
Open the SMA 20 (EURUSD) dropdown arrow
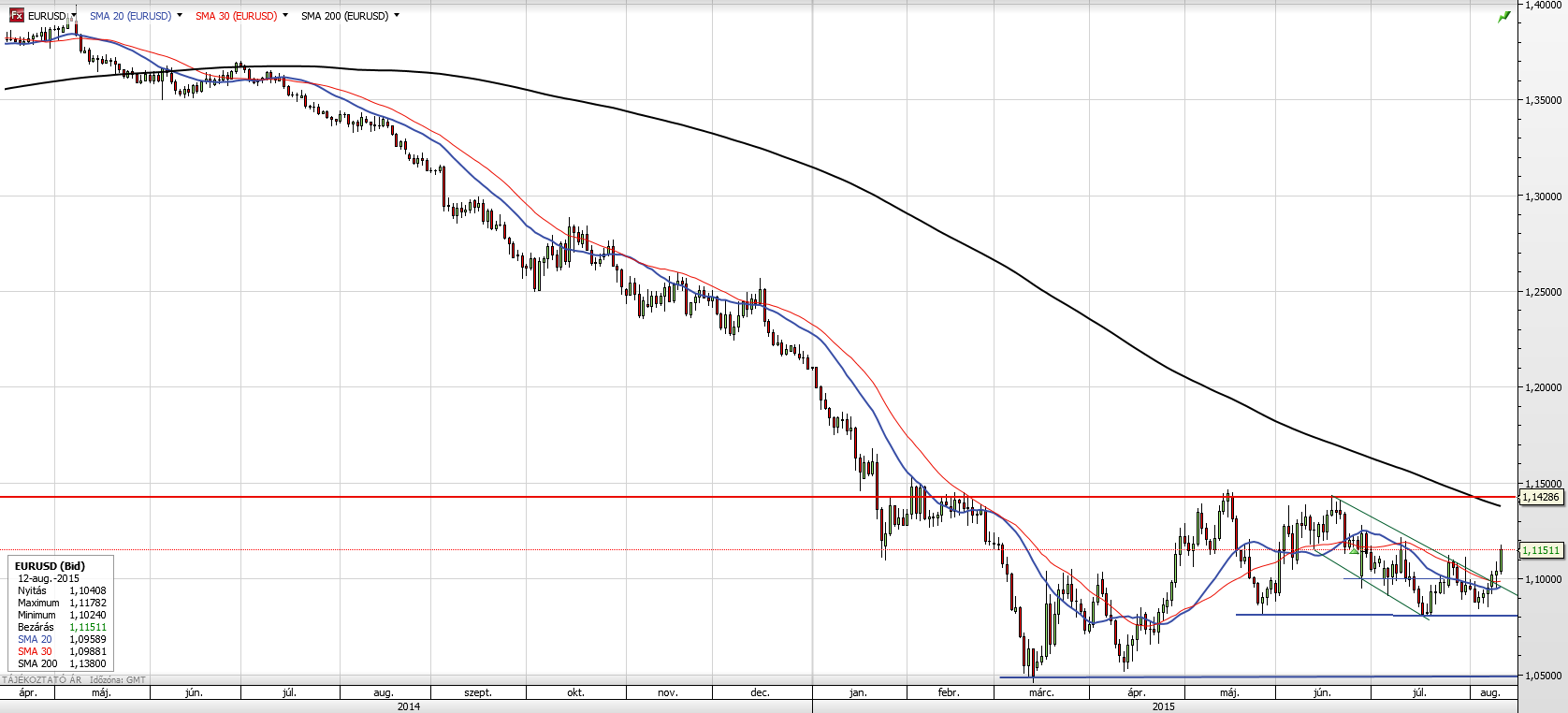pyautogui.click(x=180, y=15)
